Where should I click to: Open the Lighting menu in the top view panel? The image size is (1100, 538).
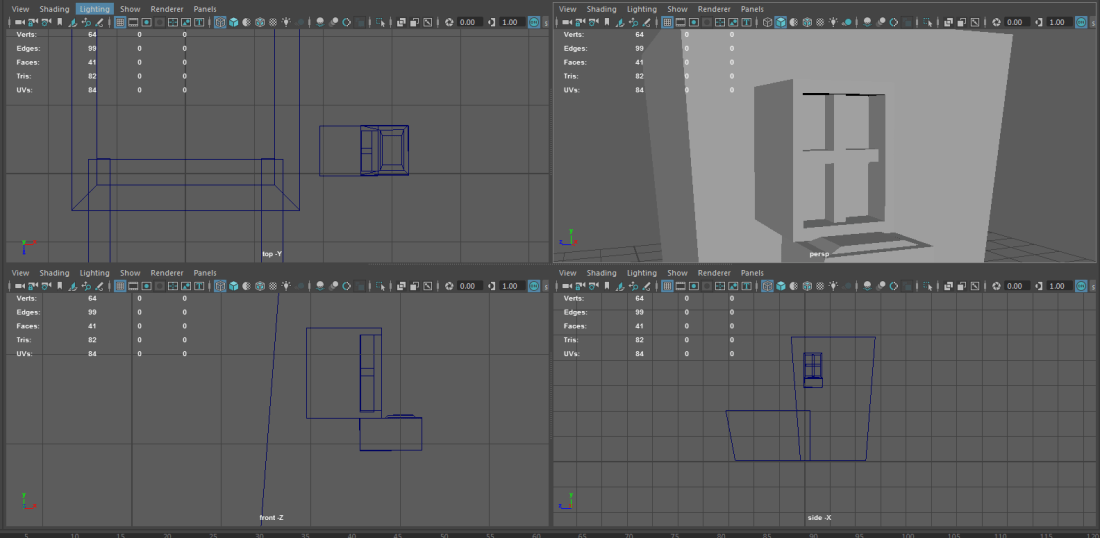94,9
